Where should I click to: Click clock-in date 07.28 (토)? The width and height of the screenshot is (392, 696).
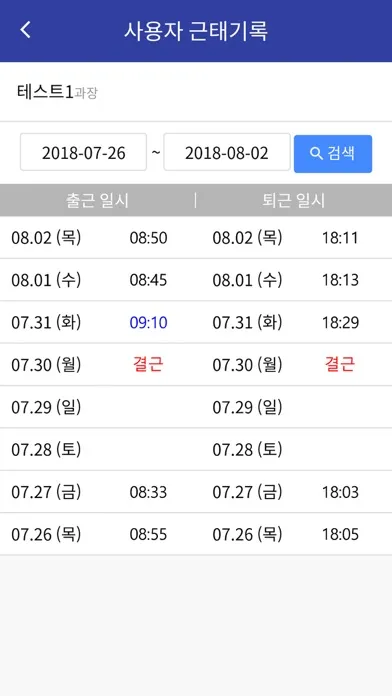46,449
